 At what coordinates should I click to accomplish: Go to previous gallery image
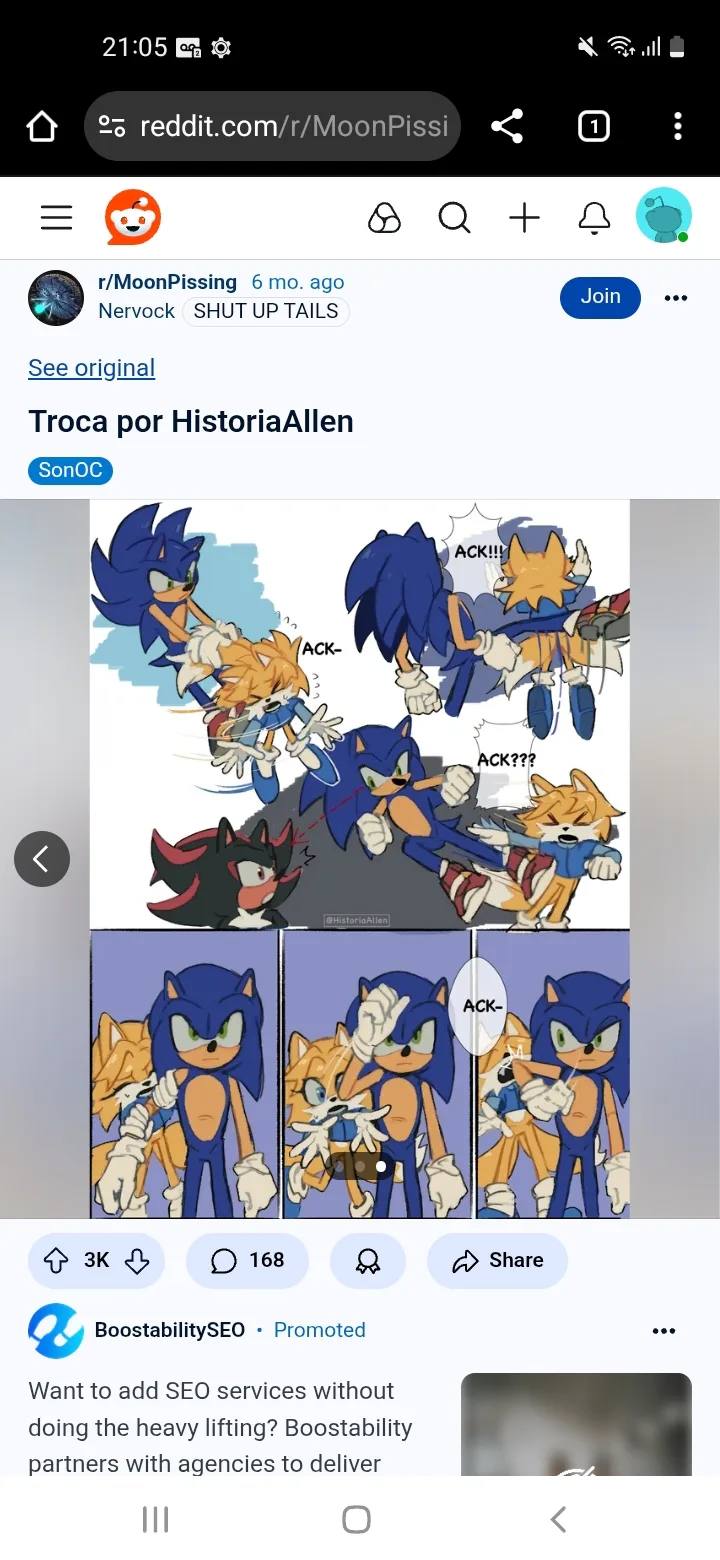(x=42, y=859)
